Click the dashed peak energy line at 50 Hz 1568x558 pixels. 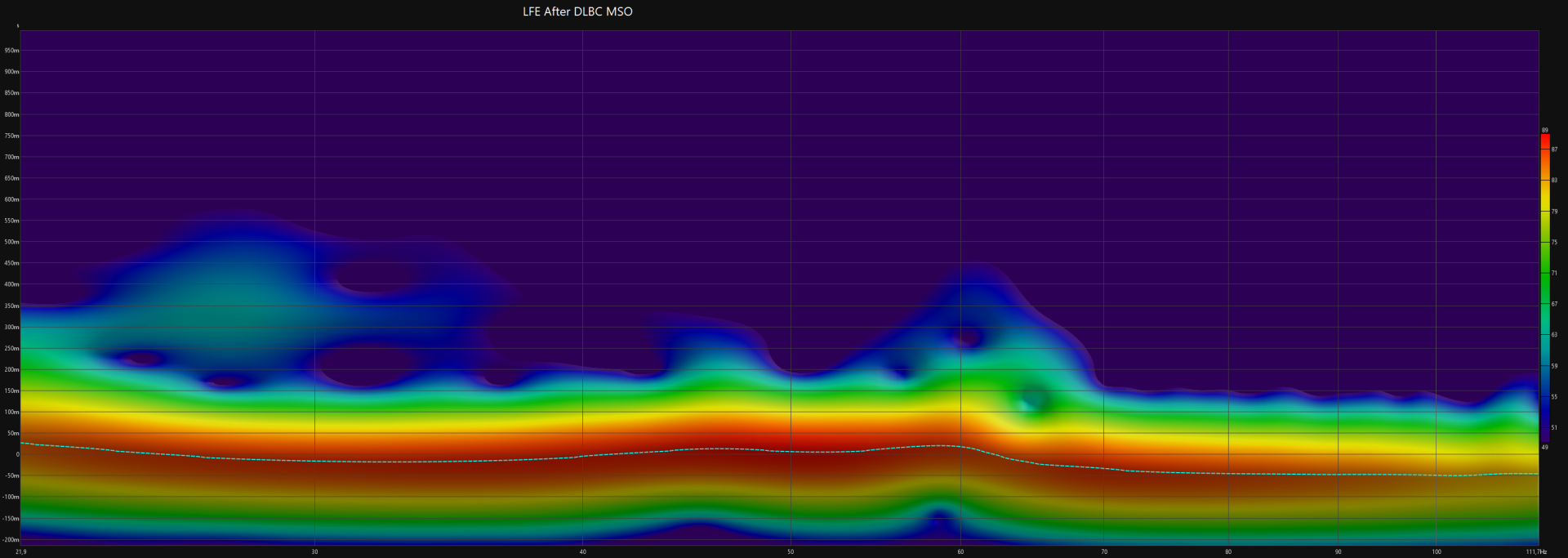(791, 451)
